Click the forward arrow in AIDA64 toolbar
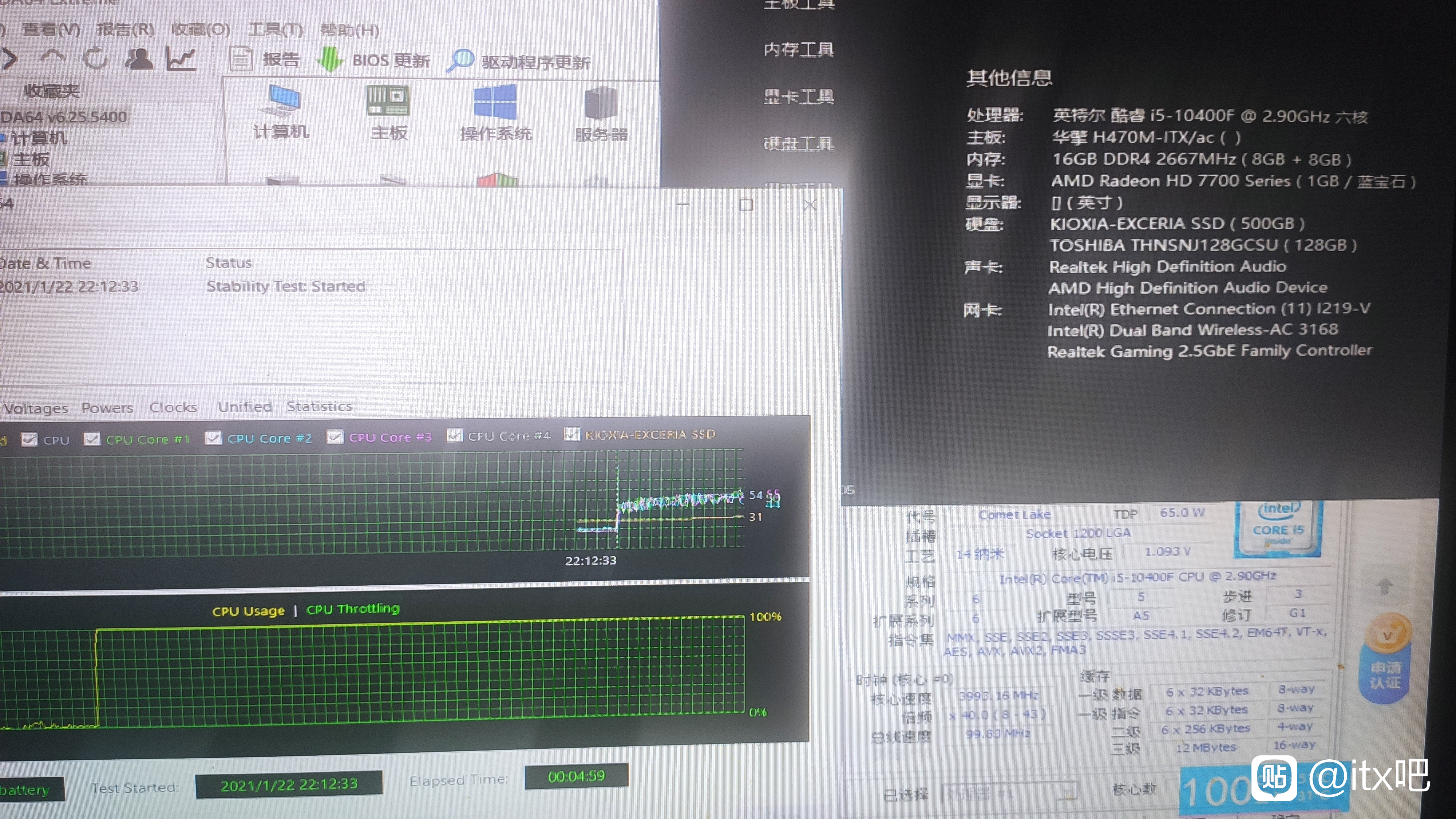 click(9, 58)
